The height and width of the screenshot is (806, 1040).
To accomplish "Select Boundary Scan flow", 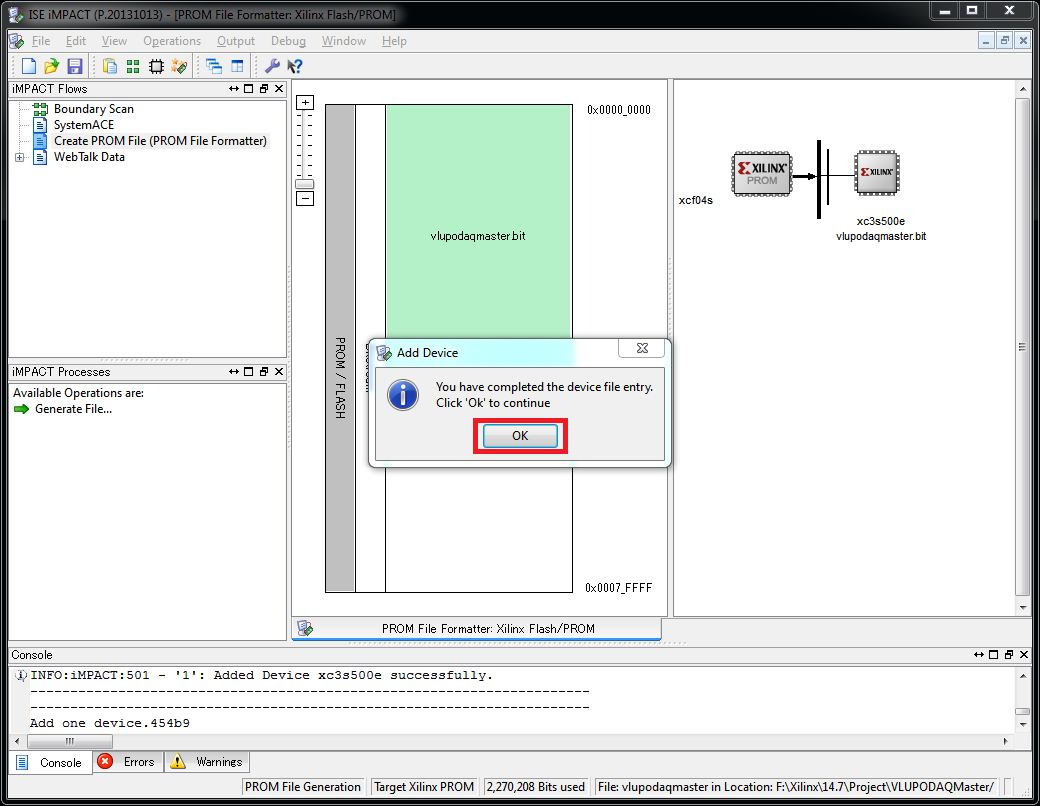I will click(94, 109).
